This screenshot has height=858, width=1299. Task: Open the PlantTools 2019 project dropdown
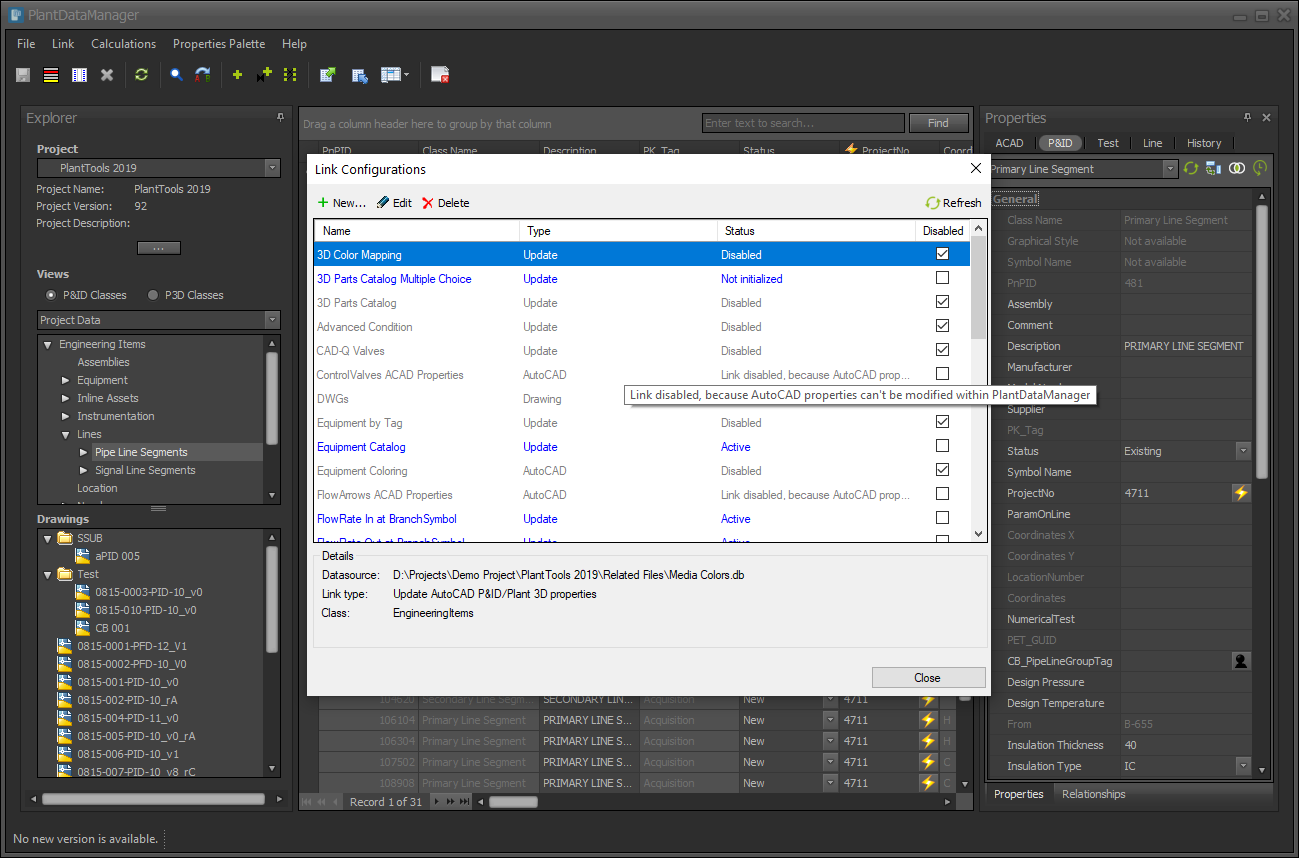[273, 168]
